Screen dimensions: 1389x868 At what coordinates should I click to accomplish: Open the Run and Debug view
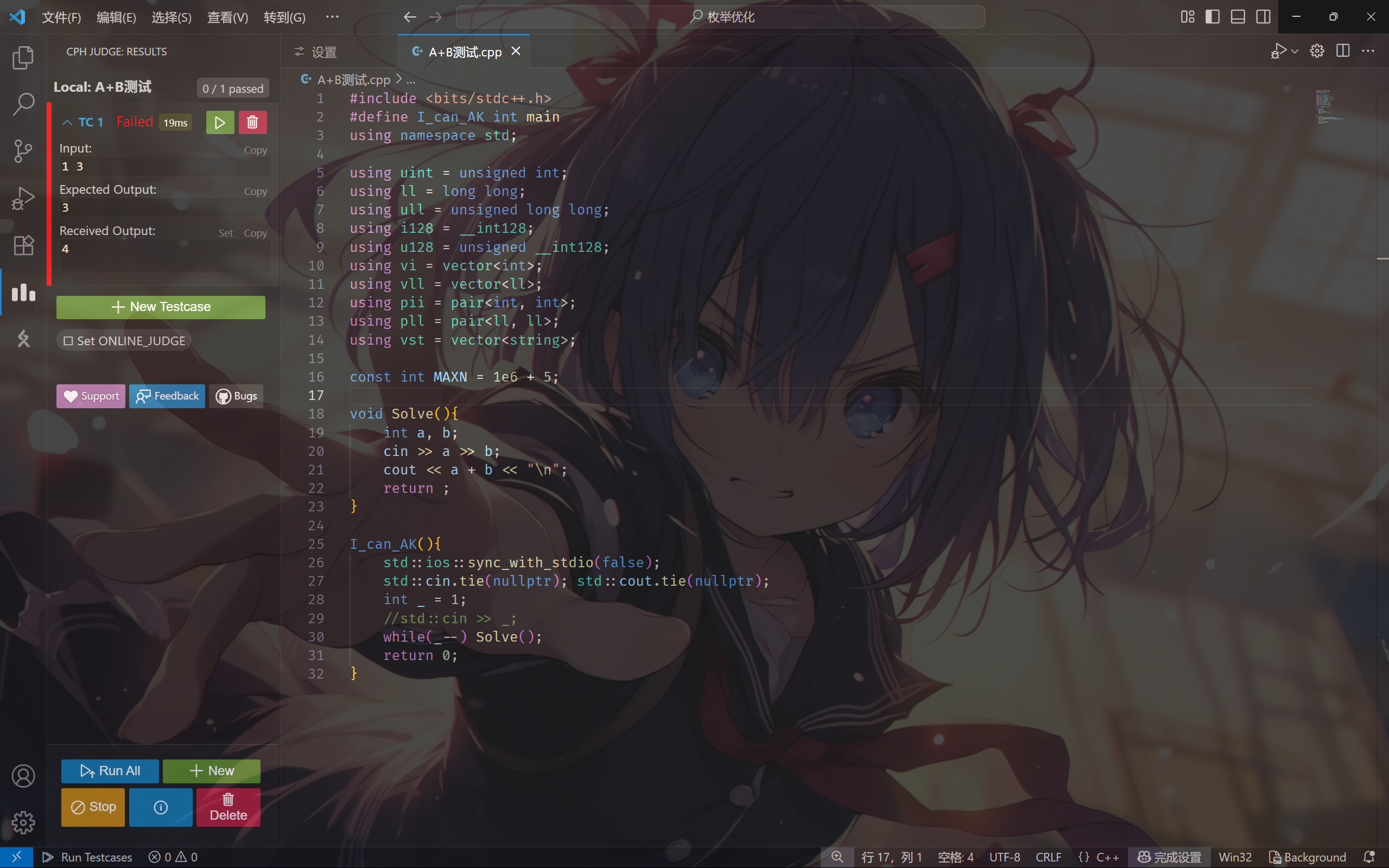pos(23,198)
